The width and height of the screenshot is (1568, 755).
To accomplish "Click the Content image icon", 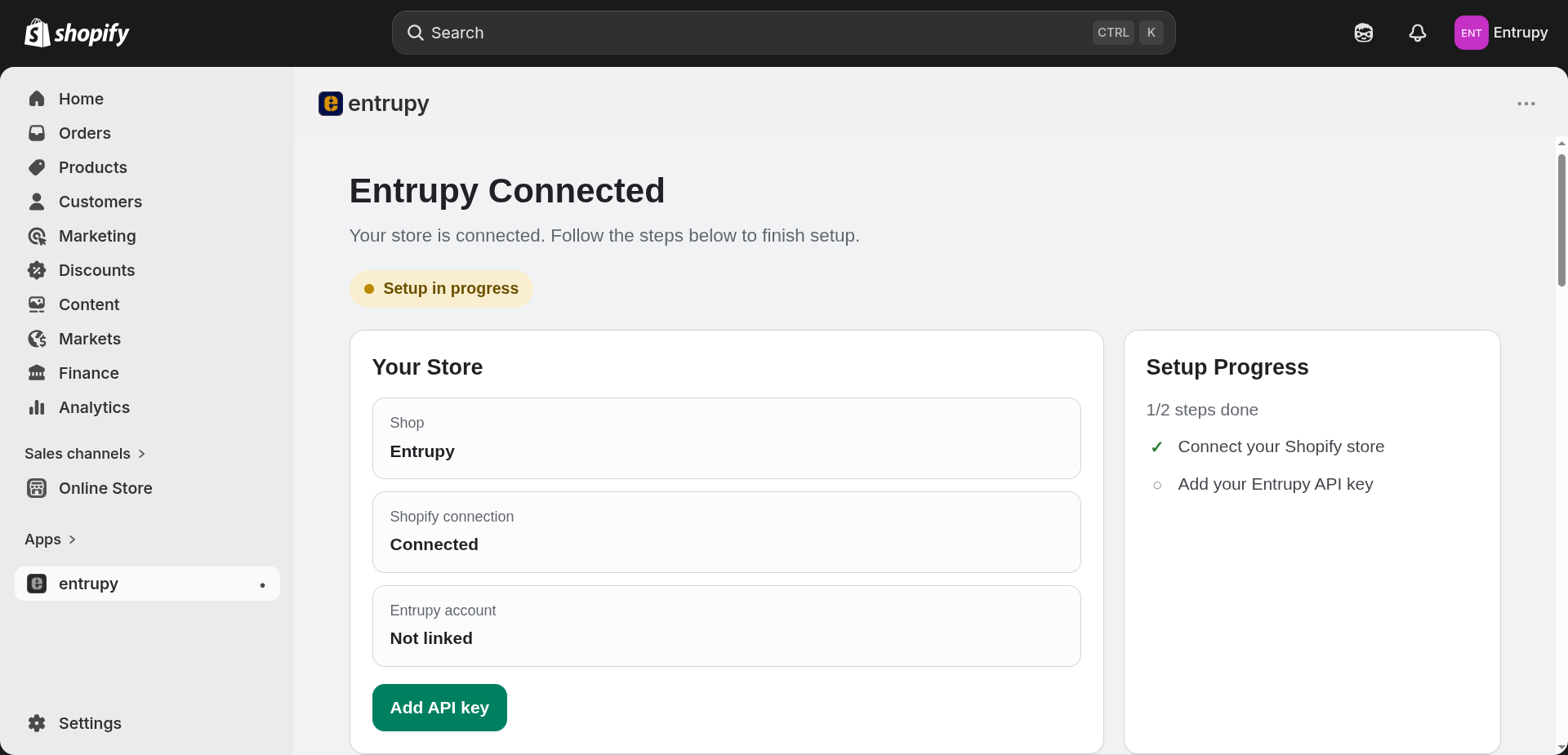I will pyautogui.click(x=37, y=304).
